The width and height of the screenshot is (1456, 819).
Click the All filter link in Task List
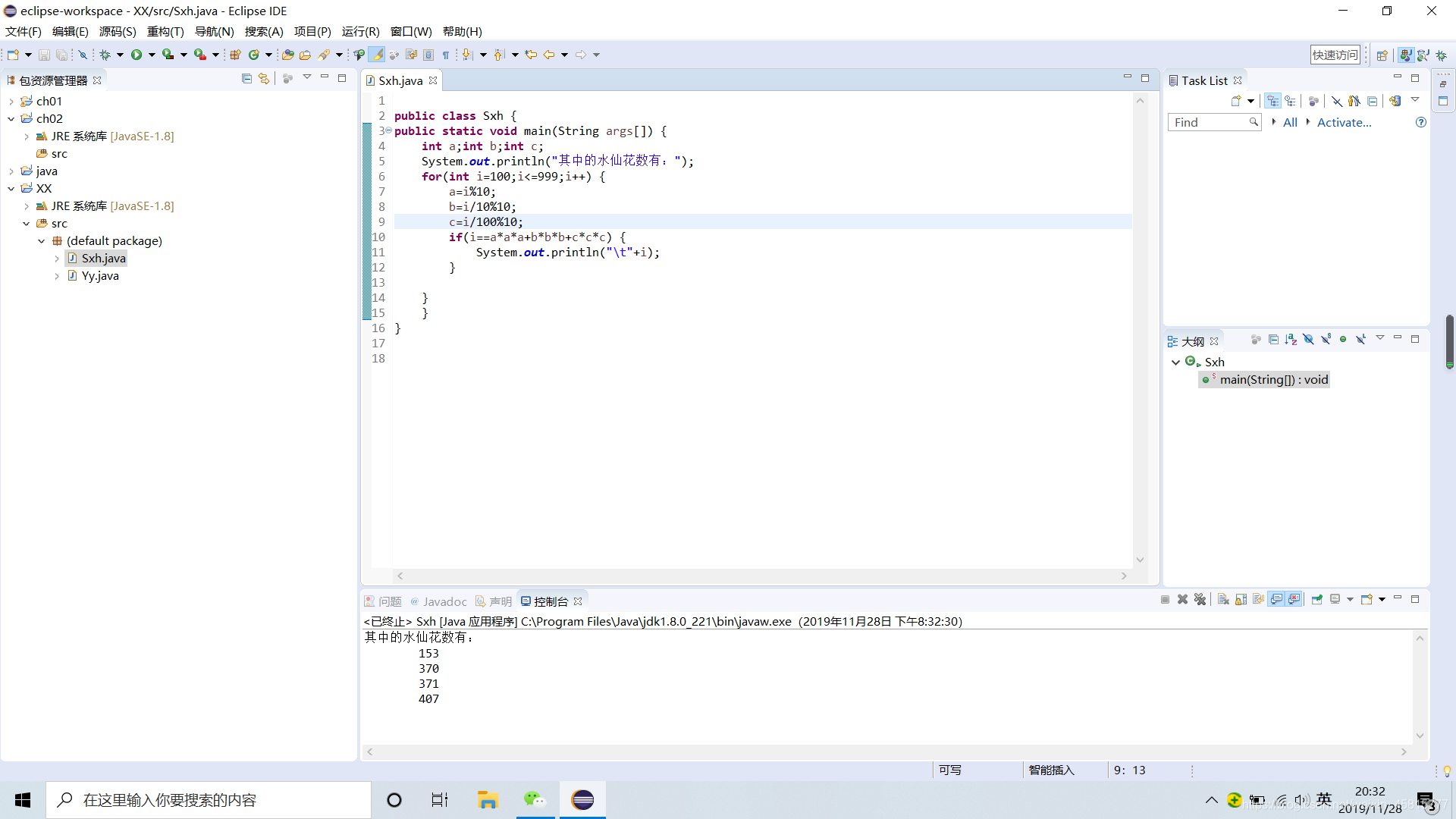point(1290,122)
